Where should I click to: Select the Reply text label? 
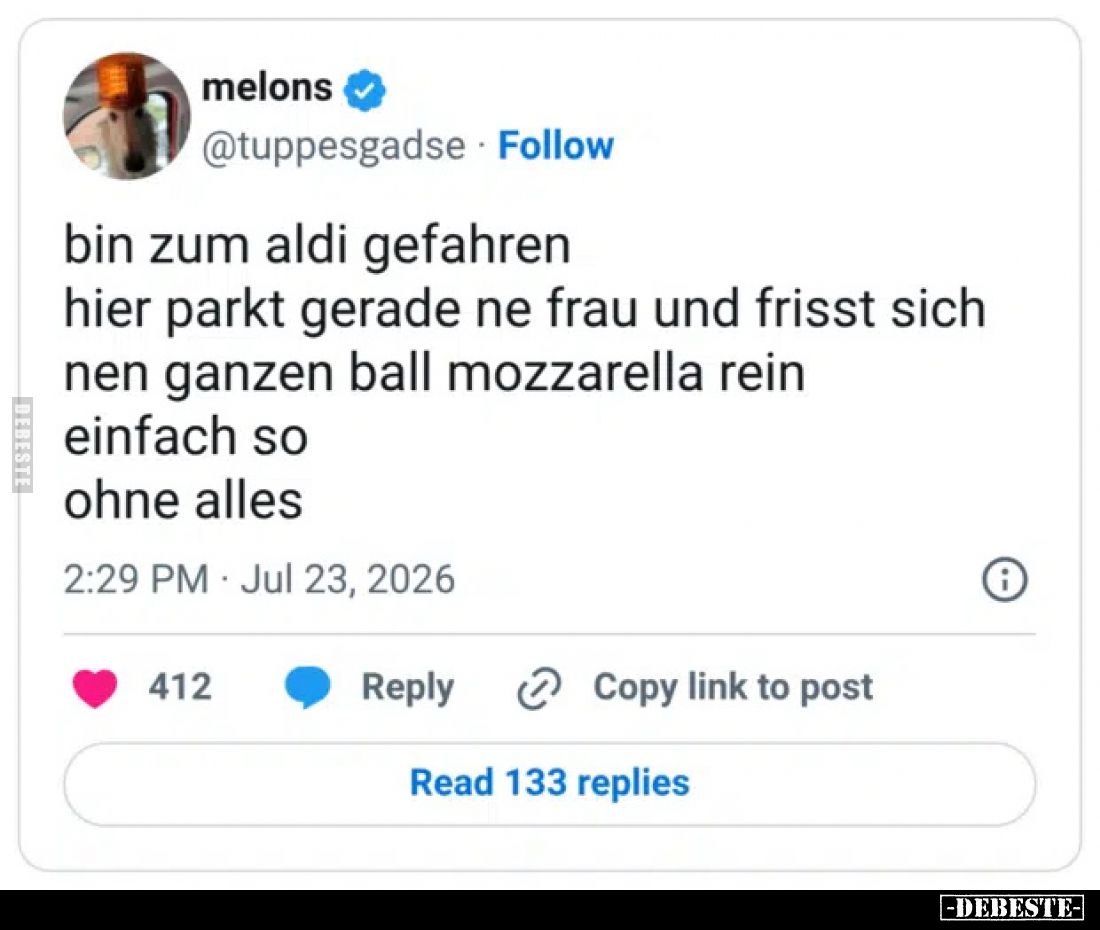tap(408, 687)
